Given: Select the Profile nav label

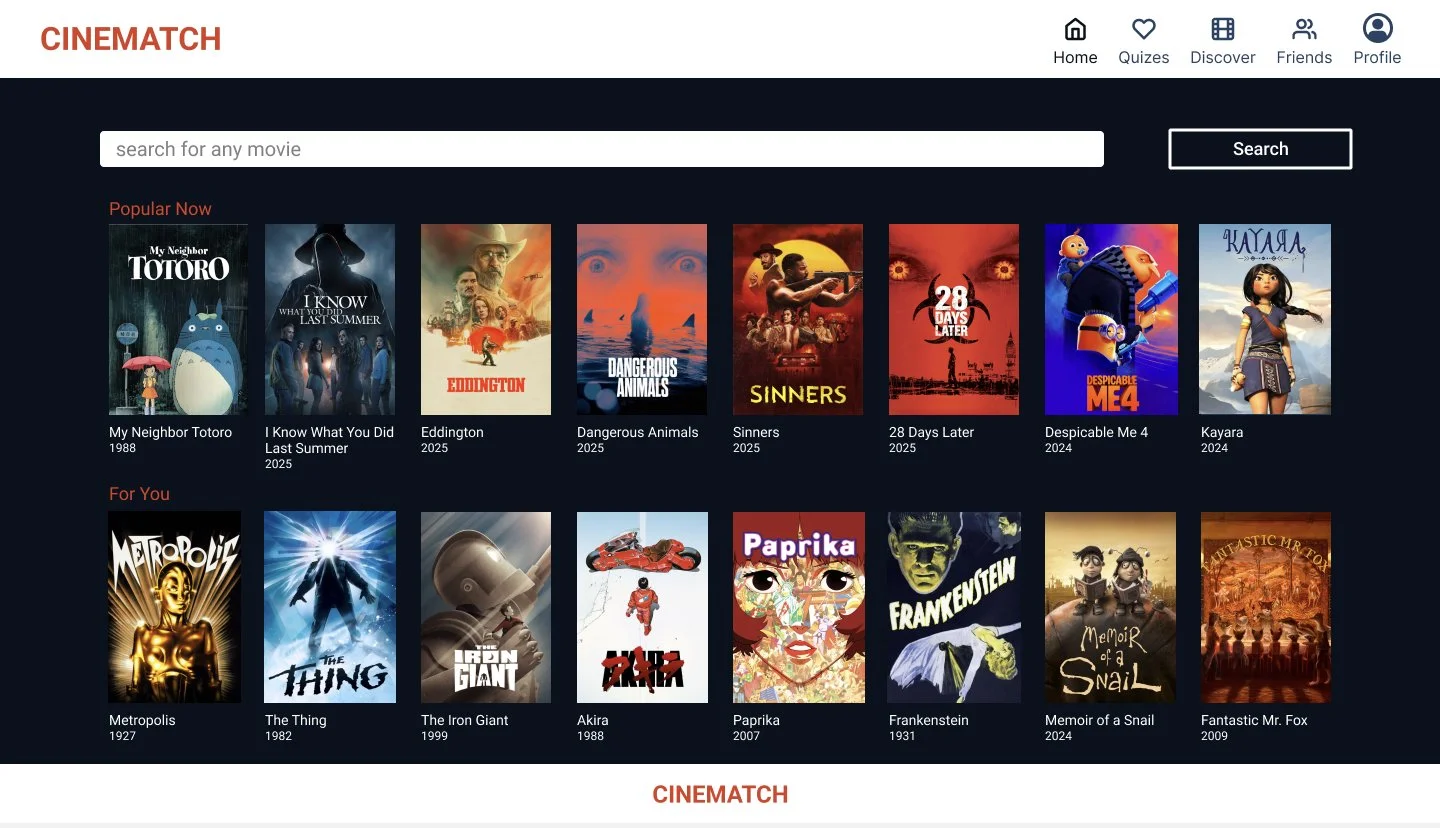Looking at the screenshot, I should pos(1377,58).
